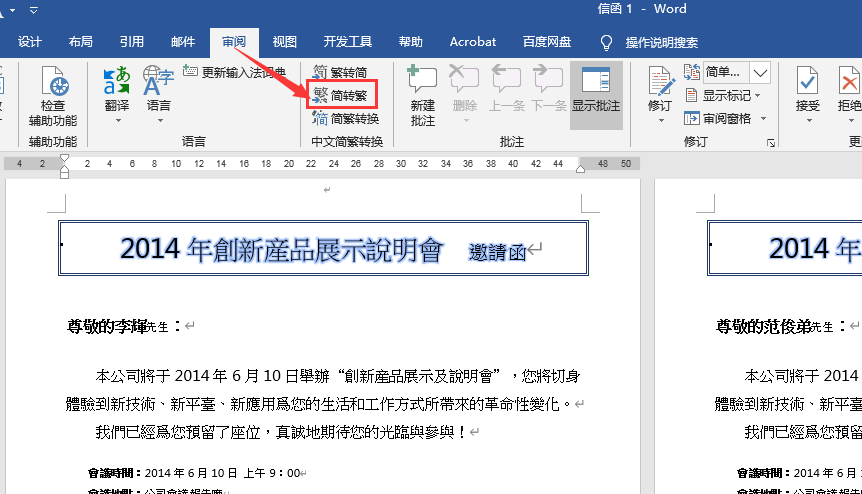The height and width of the screenshot is (494, 862).
Task: Click the Translate (翻译) icon
Action: tap(117, 81)
